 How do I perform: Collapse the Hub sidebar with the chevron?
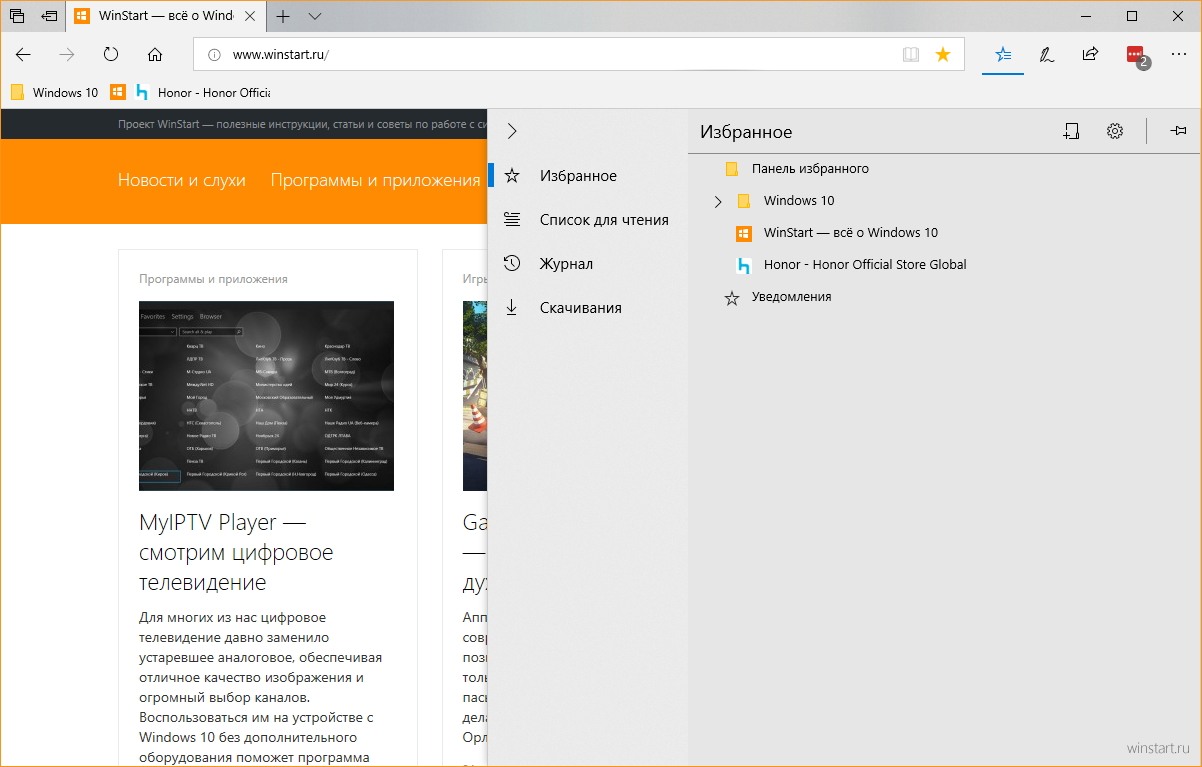click(x=512, y=131)
